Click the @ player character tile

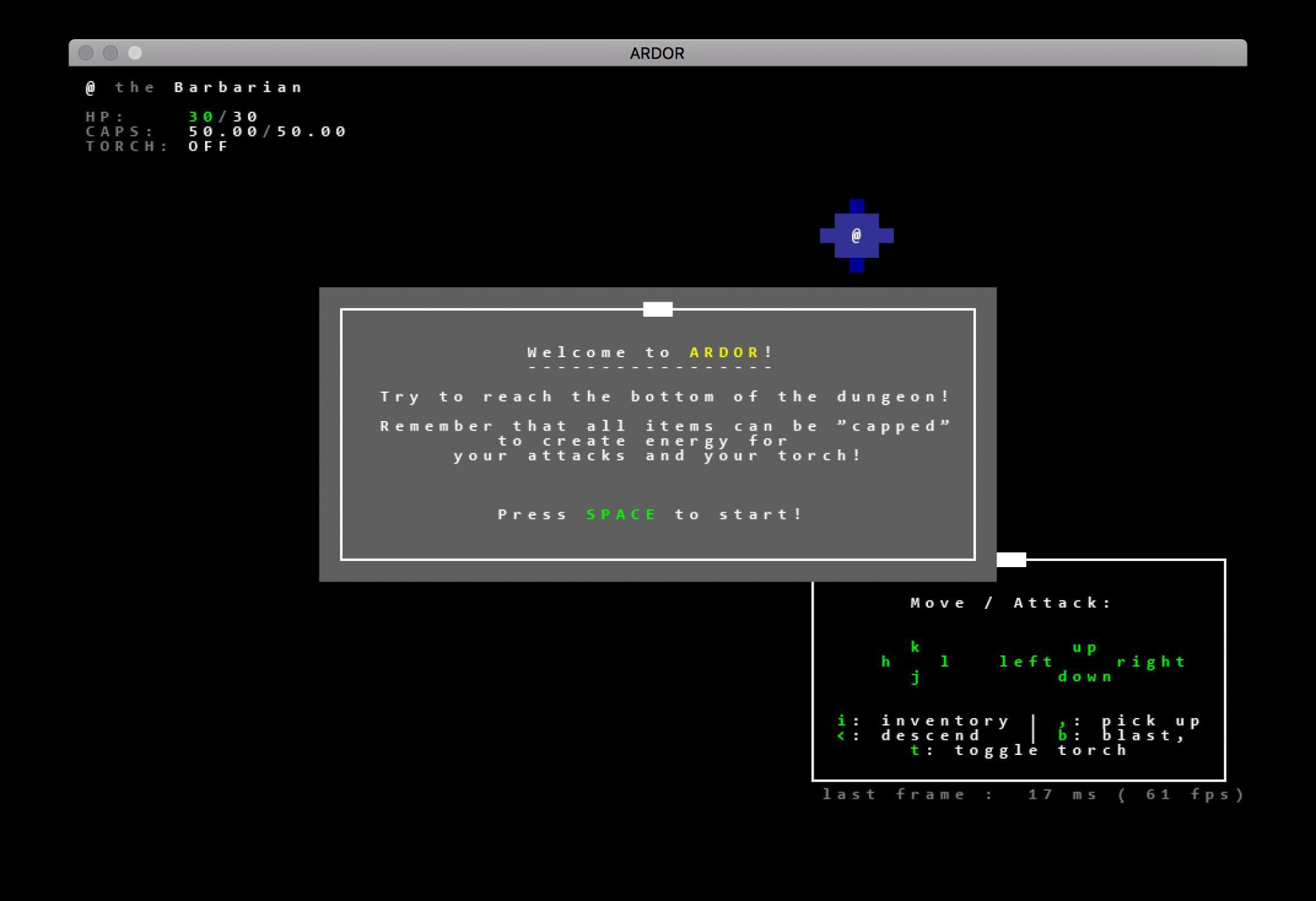click(x=856, y=236)
